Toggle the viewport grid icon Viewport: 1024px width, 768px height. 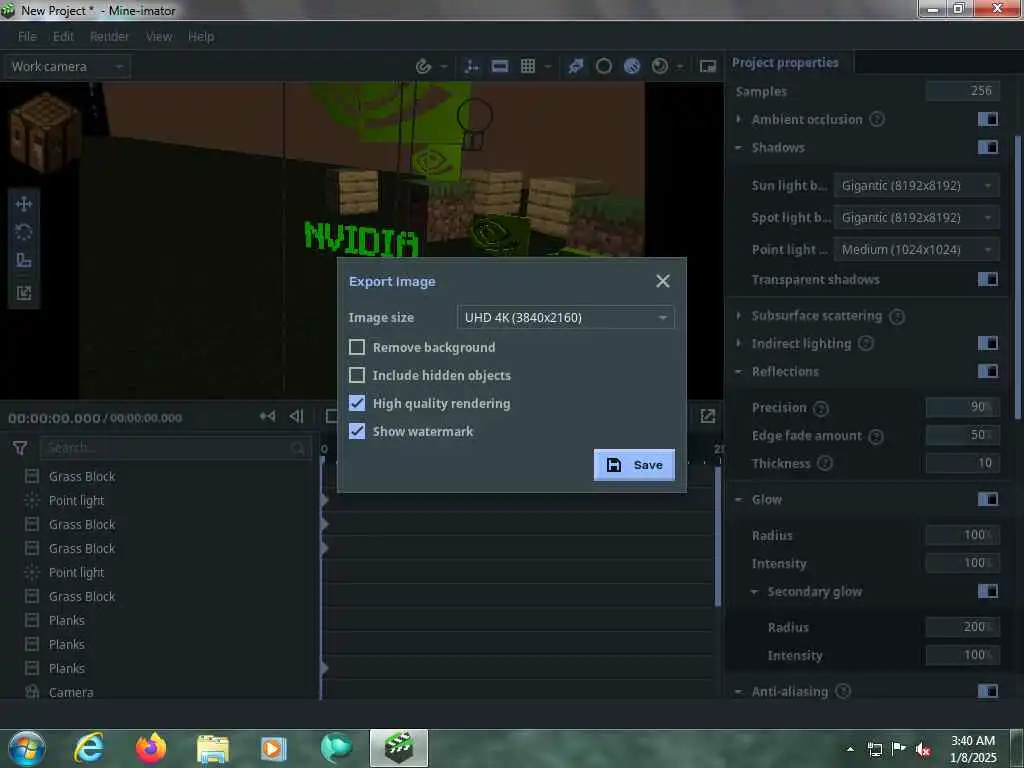tap(528, 66)
